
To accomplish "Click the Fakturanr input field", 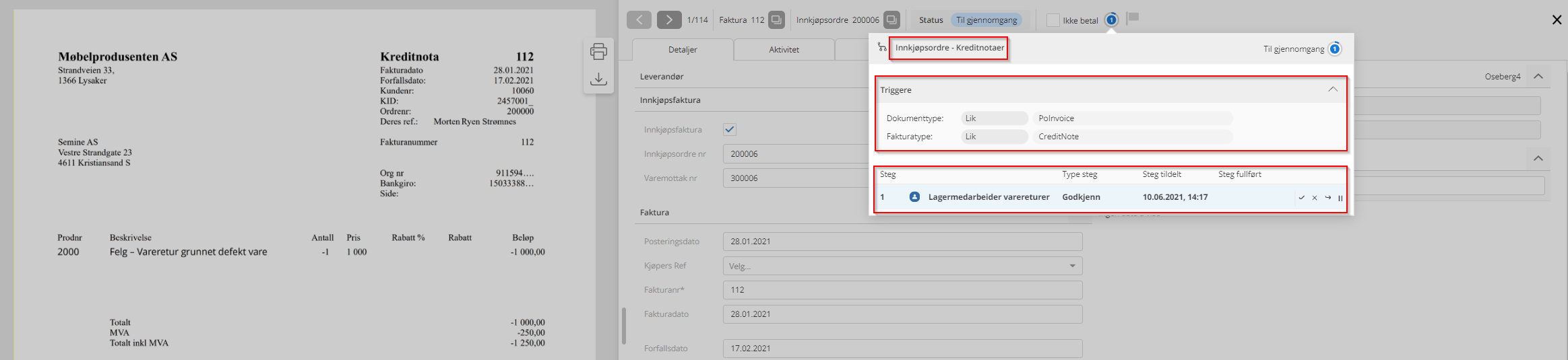I will coord(902,290).
